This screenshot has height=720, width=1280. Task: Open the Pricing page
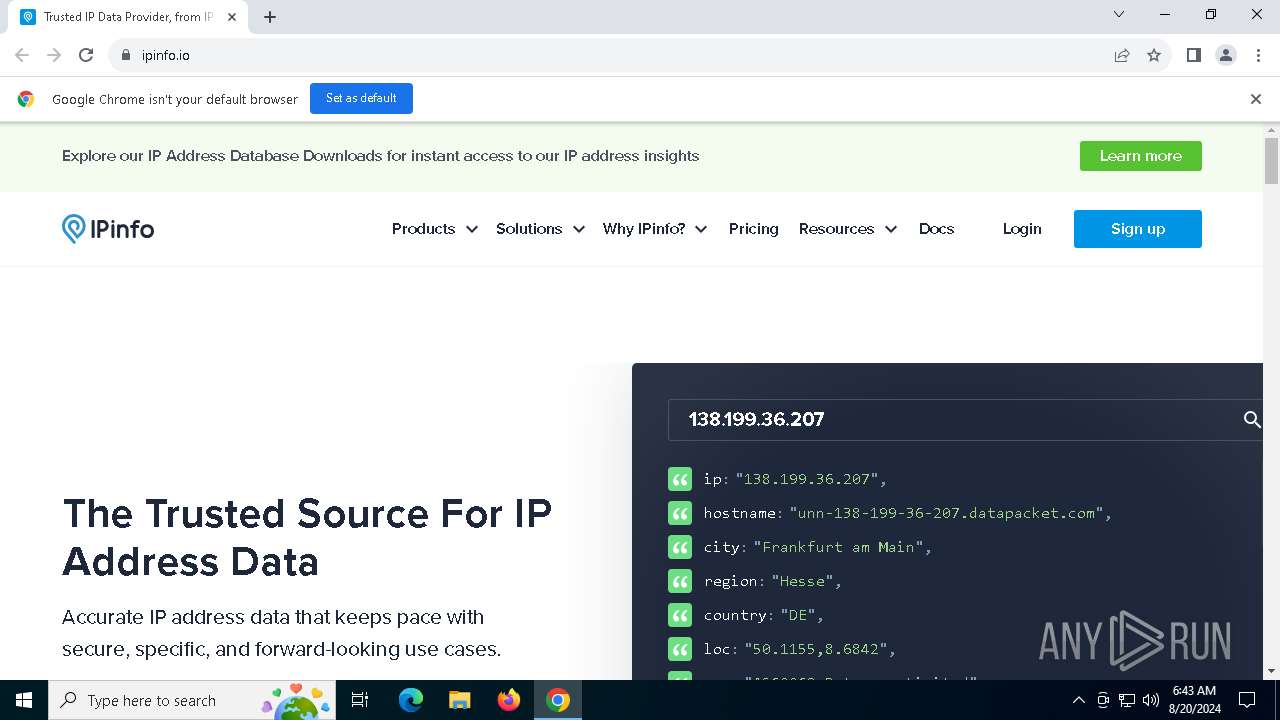(754, 229)
